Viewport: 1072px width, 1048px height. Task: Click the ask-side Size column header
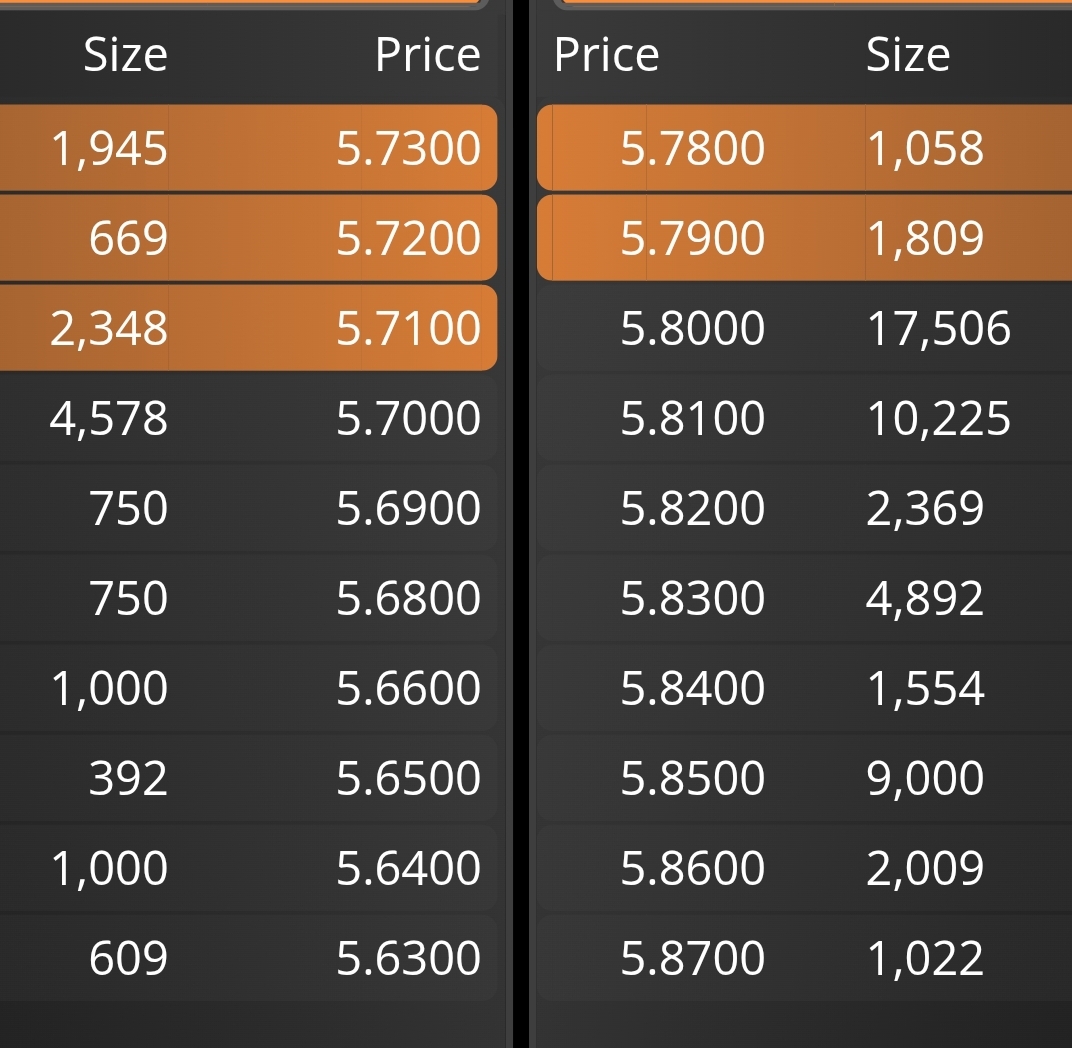(x=908, y=54)
